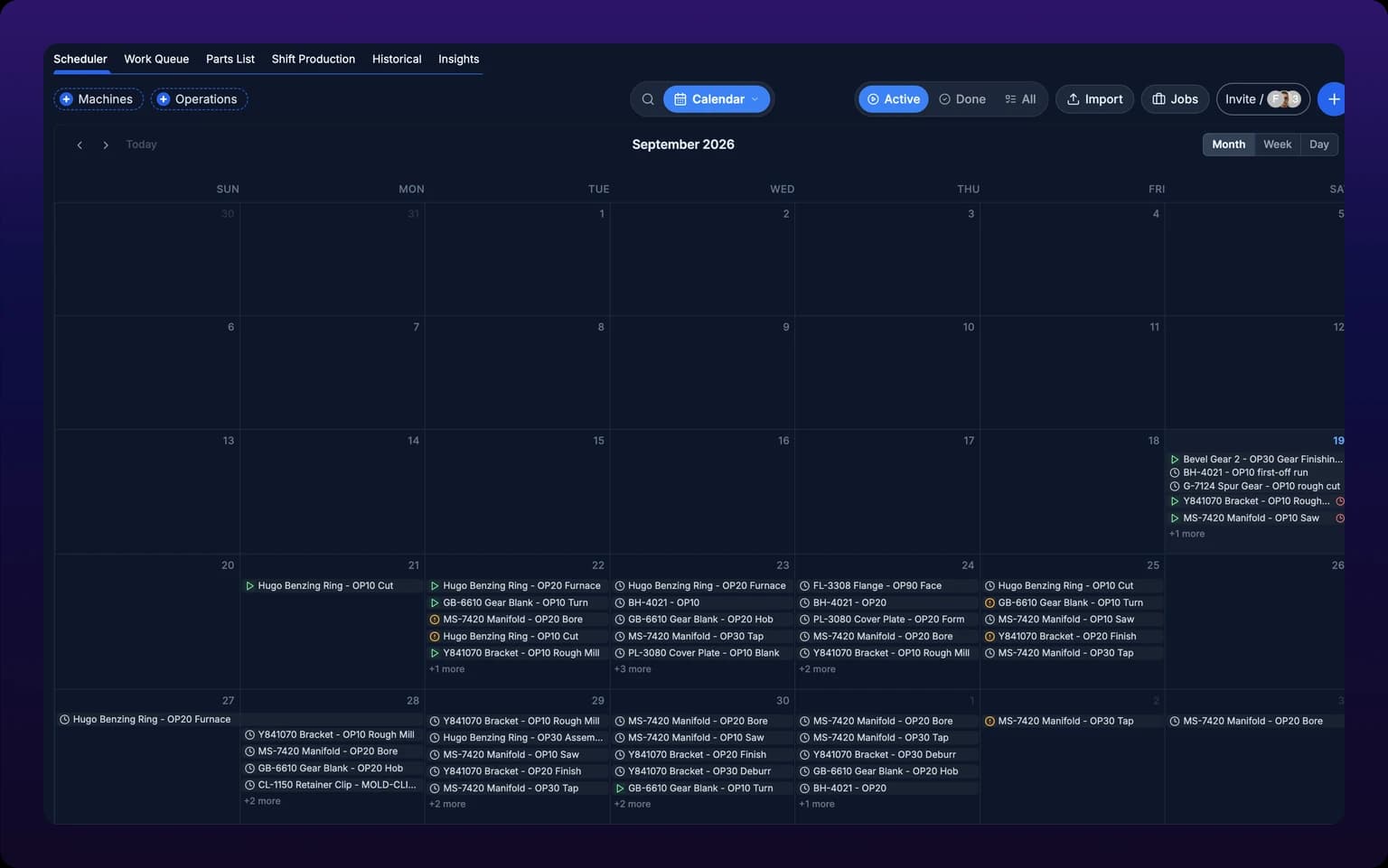Show only Active jobs

(x=894, y=99)
